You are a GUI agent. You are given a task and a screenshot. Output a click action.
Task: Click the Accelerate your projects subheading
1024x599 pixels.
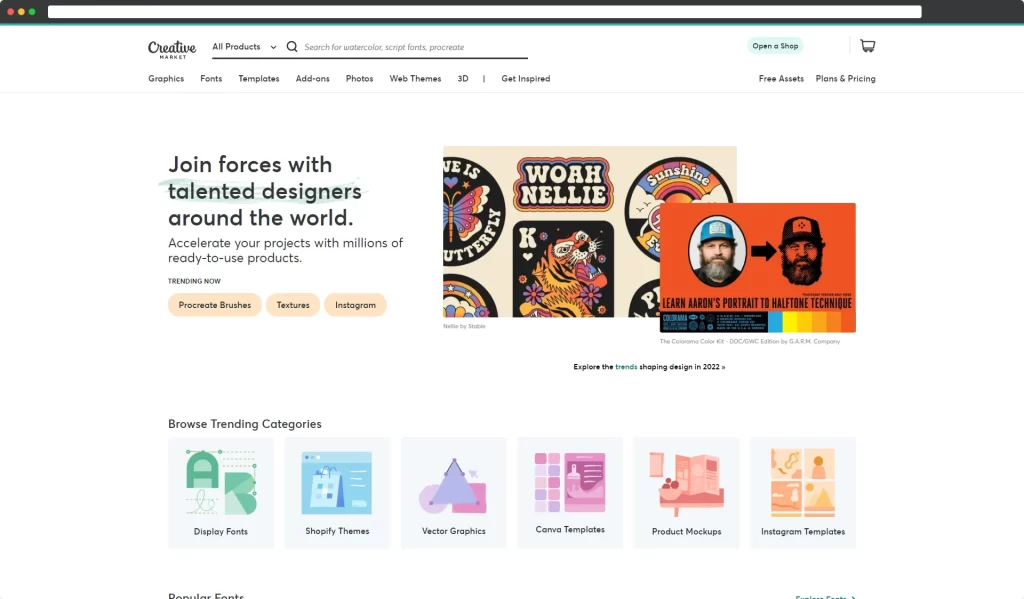285,250
